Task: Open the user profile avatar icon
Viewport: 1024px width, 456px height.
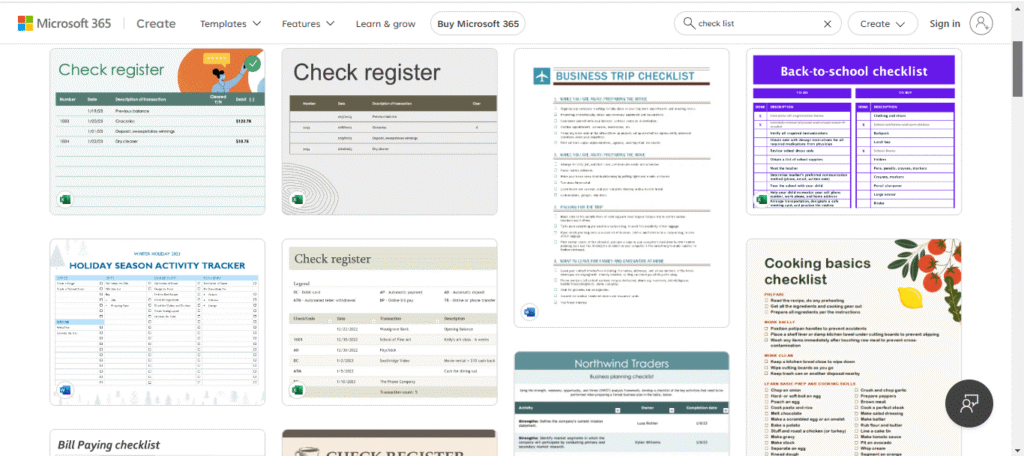Action: pyautogui.click(x=982, y=24)
